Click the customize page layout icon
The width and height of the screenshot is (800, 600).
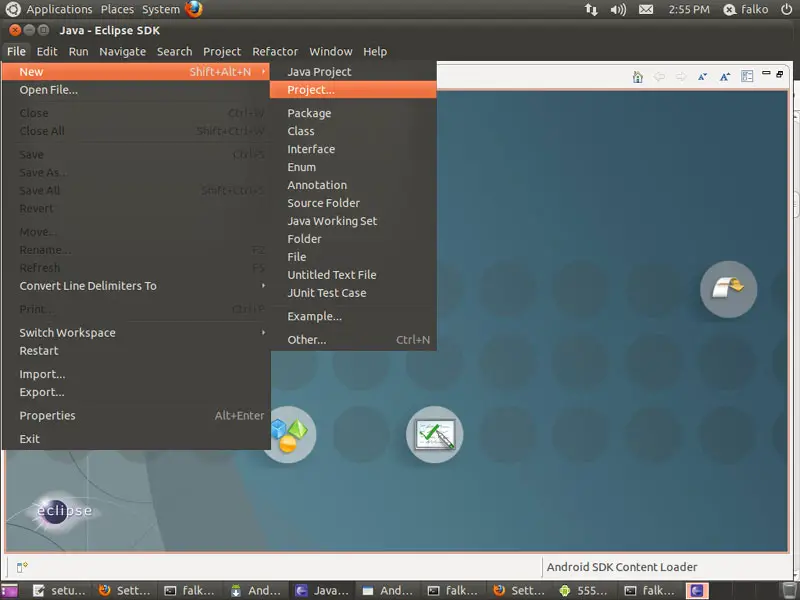click(747, 77)
